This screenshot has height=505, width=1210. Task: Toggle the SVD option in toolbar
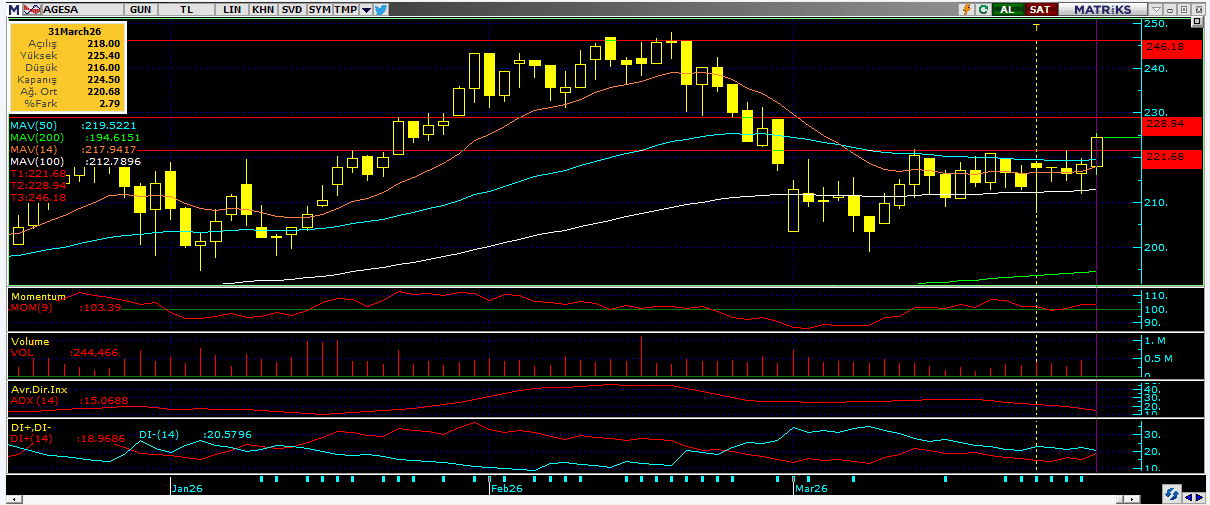[291, 9]
